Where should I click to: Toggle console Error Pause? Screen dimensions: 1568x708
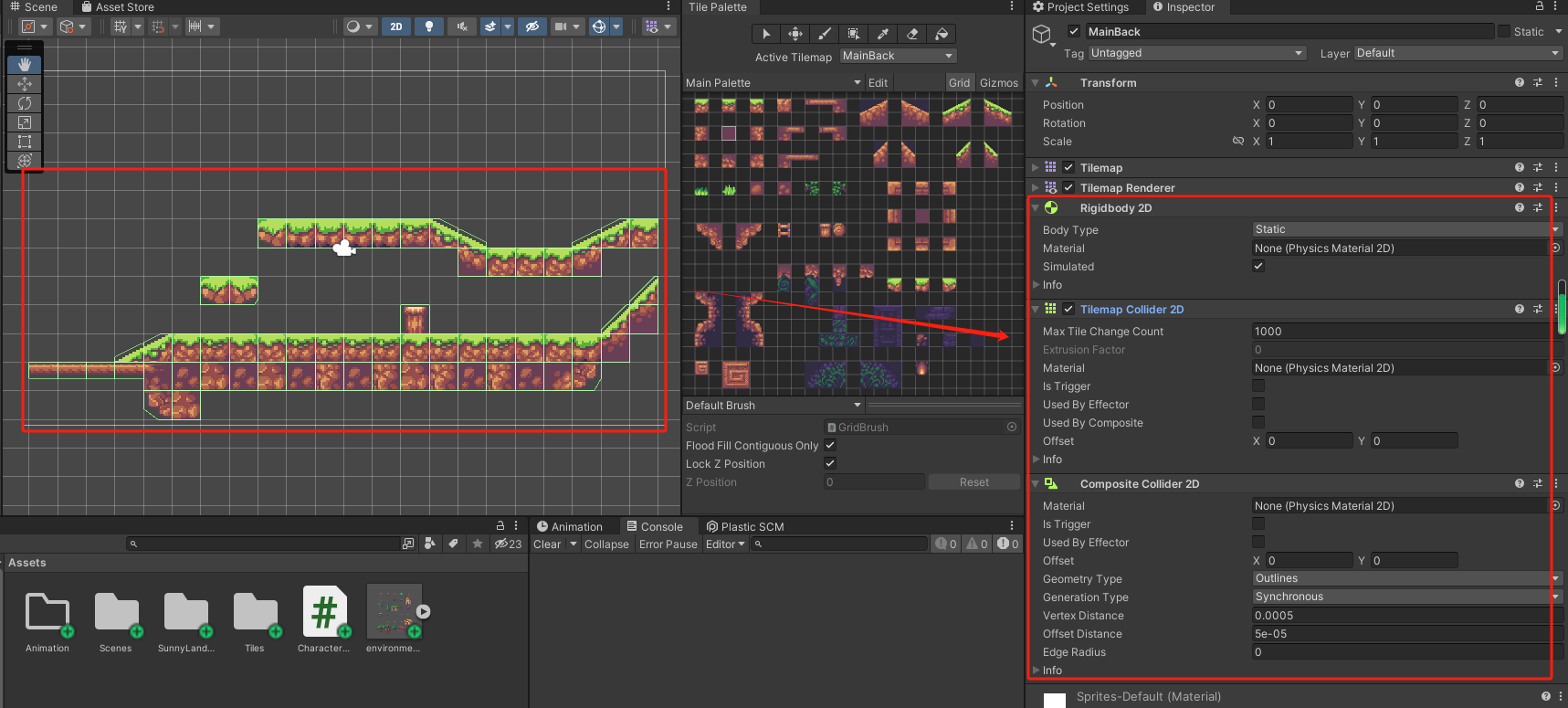click(668, 544)
